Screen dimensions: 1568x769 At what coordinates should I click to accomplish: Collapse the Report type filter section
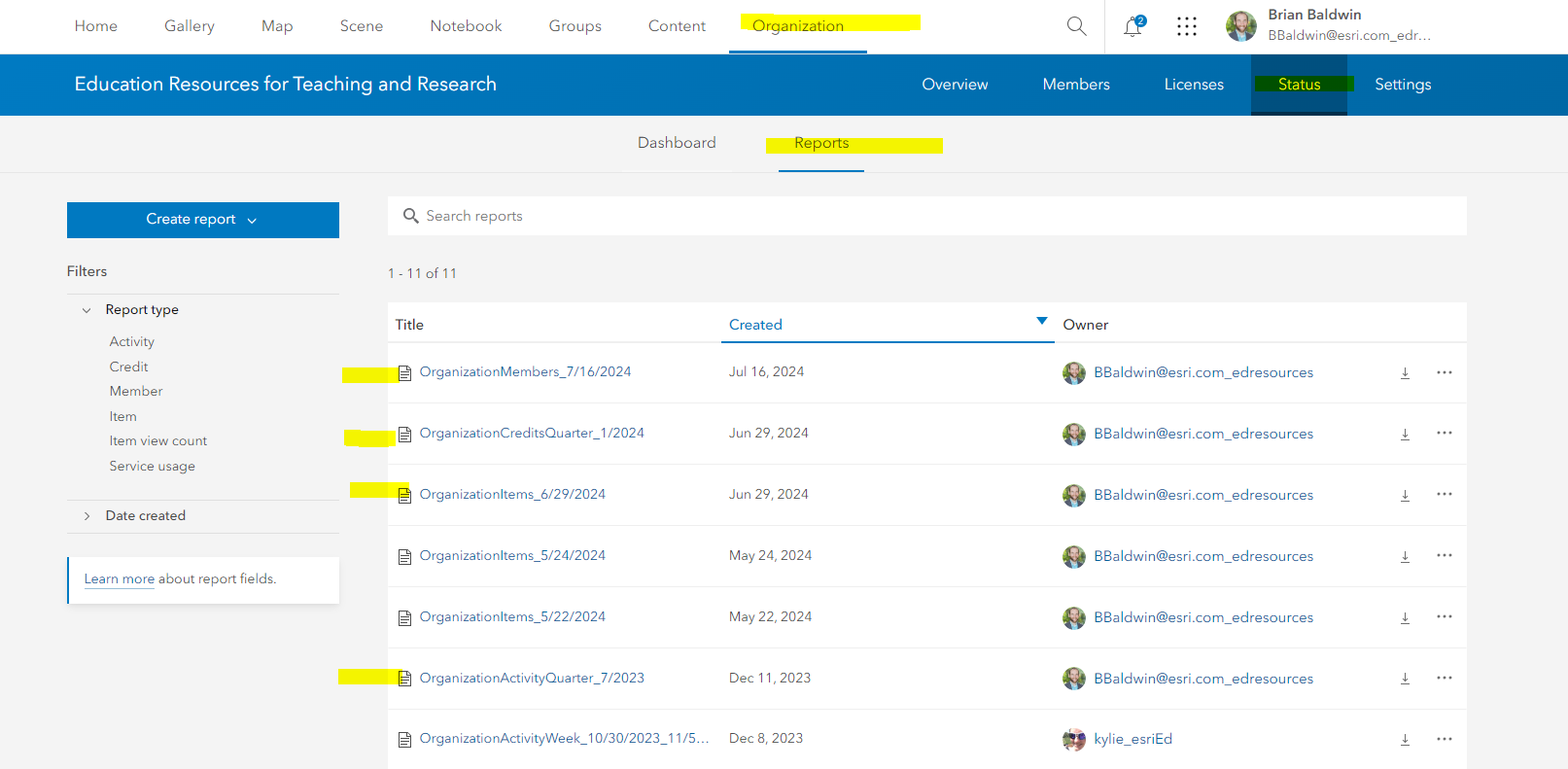(x=87, y=310)
